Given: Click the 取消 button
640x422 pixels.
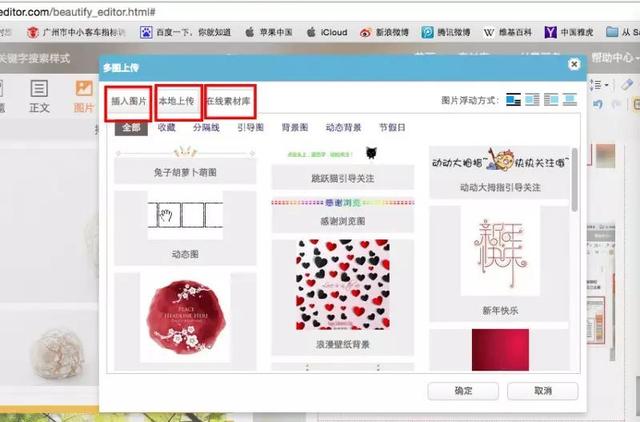Looking at the screenshot, I should pyautogui.click(x=542, y=391).
